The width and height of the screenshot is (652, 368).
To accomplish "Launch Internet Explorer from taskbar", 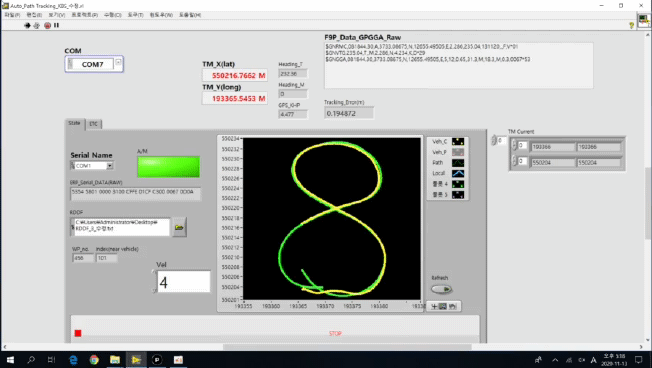I will [73, 360].
